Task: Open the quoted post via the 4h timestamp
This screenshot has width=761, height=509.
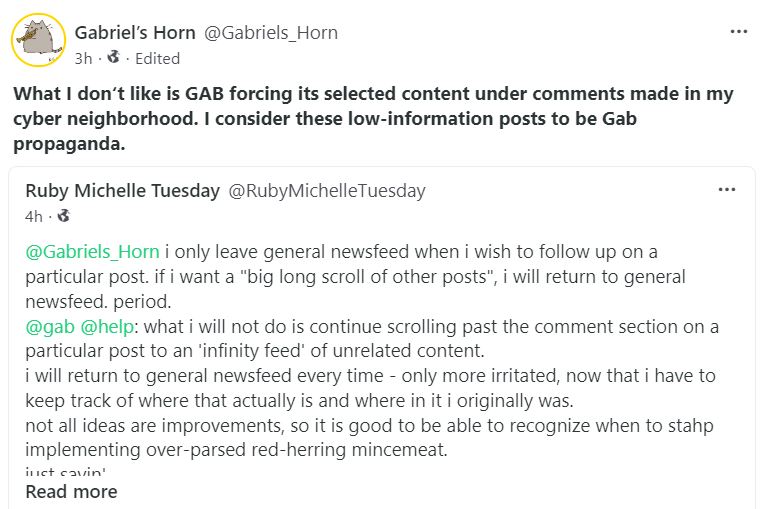Action: click(34, 216)
